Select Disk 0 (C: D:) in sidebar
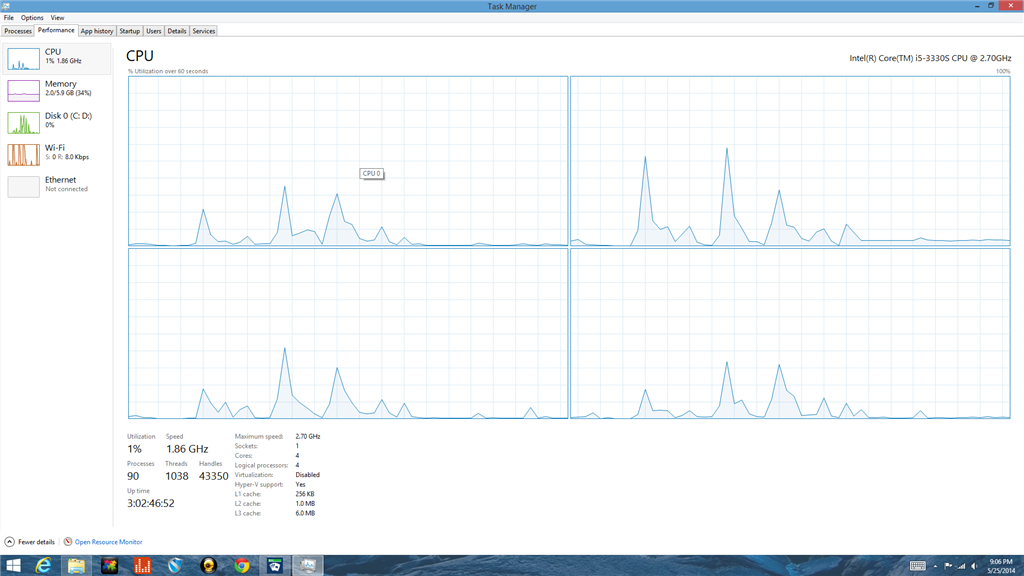 coord(57,122)
